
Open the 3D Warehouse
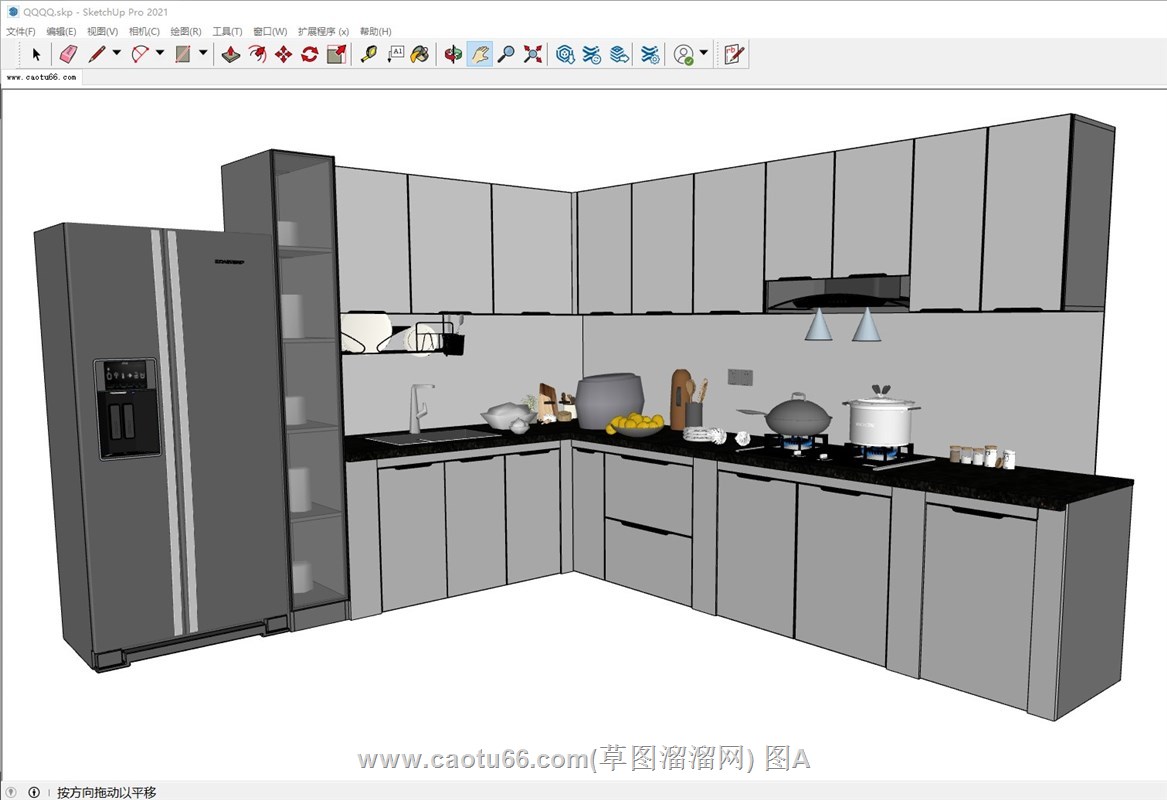tap(565, 54)
